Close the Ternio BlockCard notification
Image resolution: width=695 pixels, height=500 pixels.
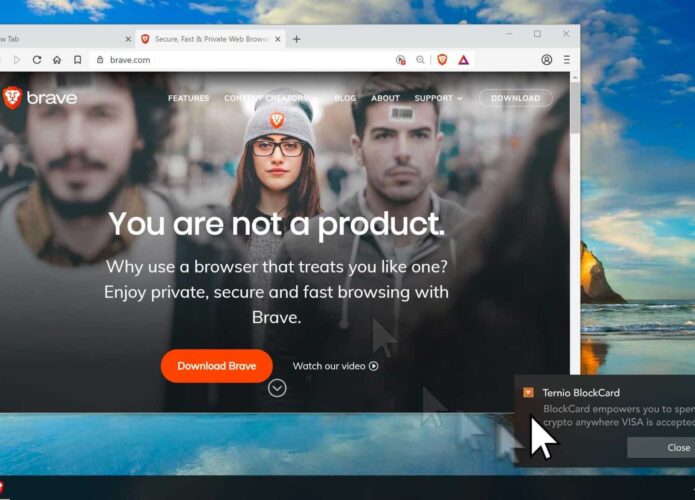(x=661, y=448)
